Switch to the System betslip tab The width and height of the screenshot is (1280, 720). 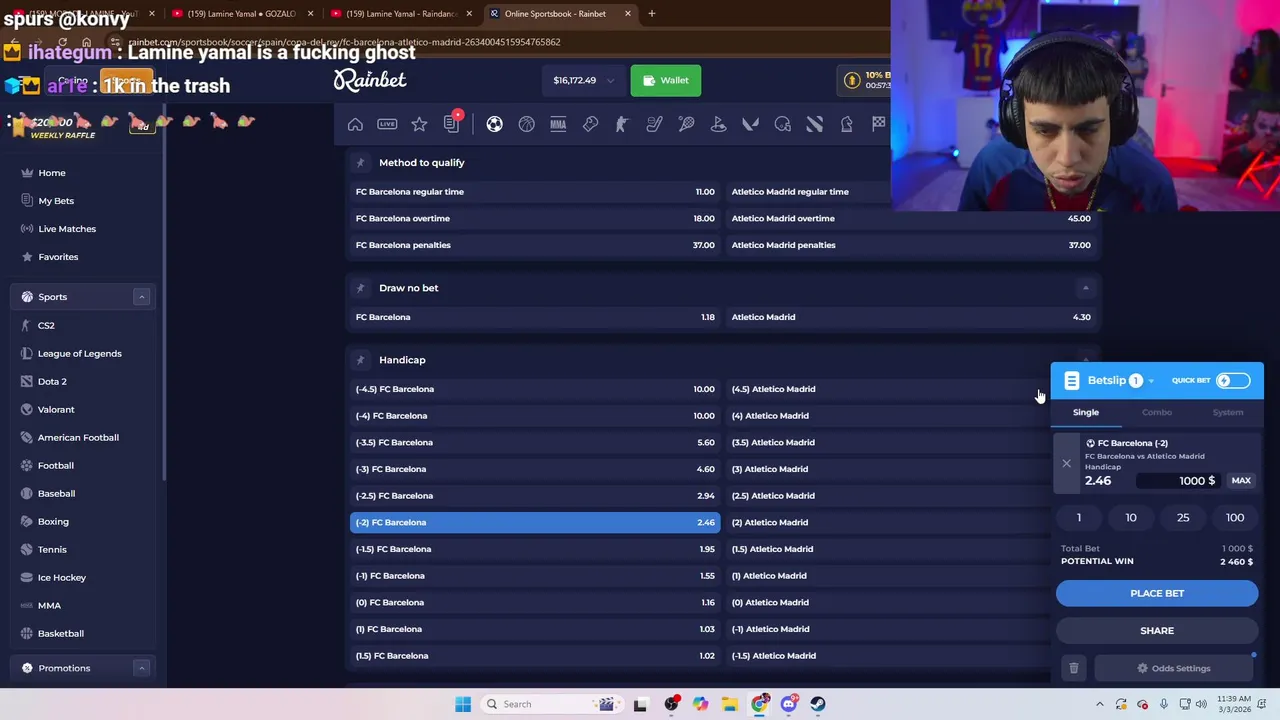tap(1228, 412)
